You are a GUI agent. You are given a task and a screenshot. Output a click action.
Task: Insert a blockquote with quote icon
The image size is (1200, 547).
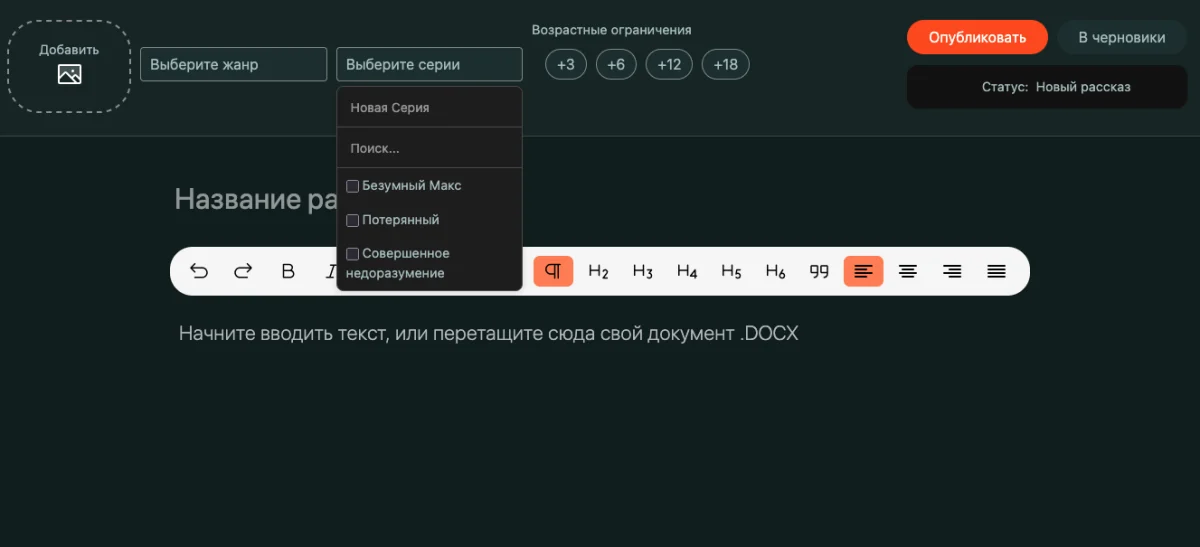(x=819, y=271)
